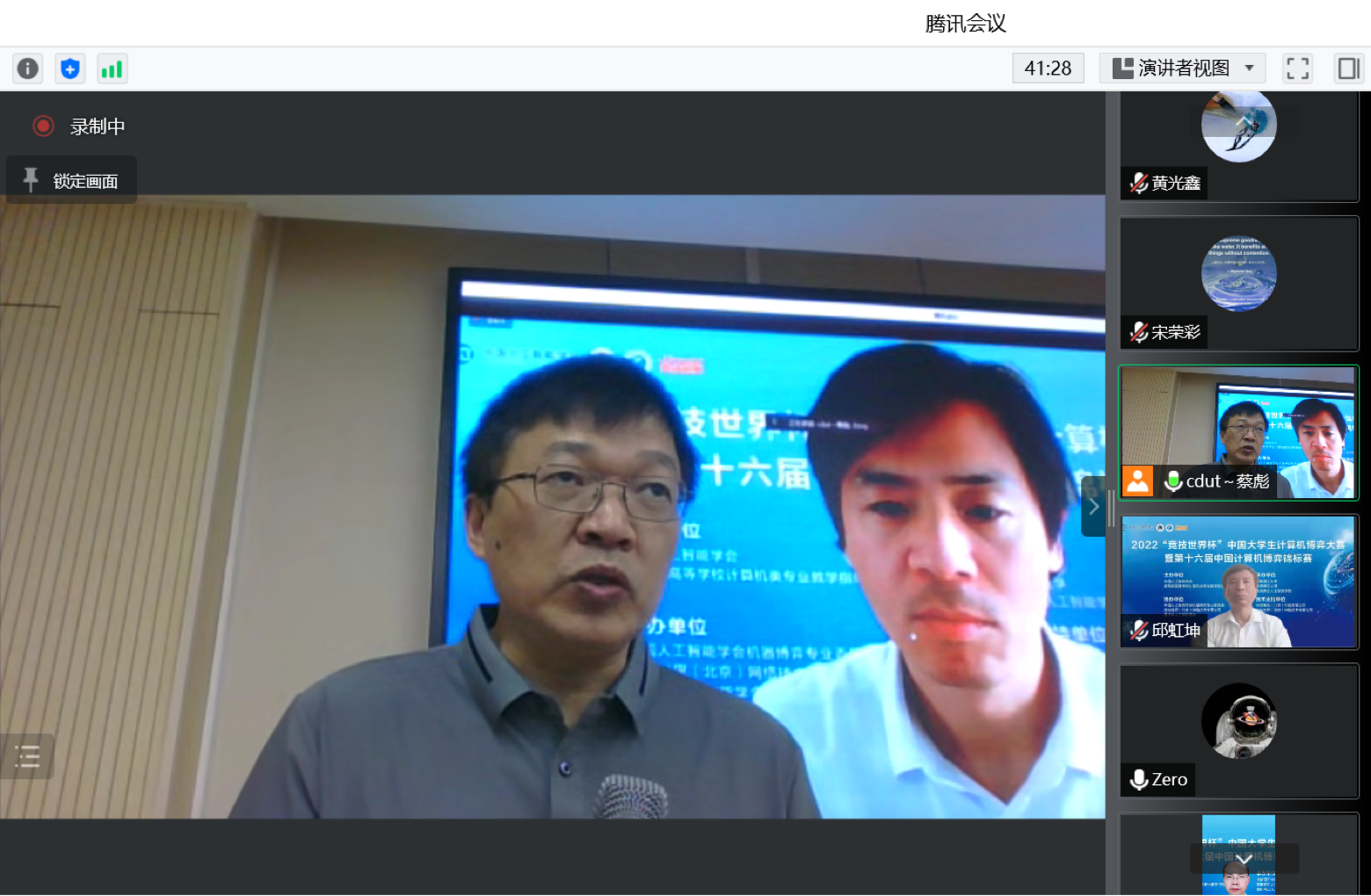Viewport: 1371px width, 896px height.
Task: Click the 锁定画面 pin button
Action: [x=71, y=180]
